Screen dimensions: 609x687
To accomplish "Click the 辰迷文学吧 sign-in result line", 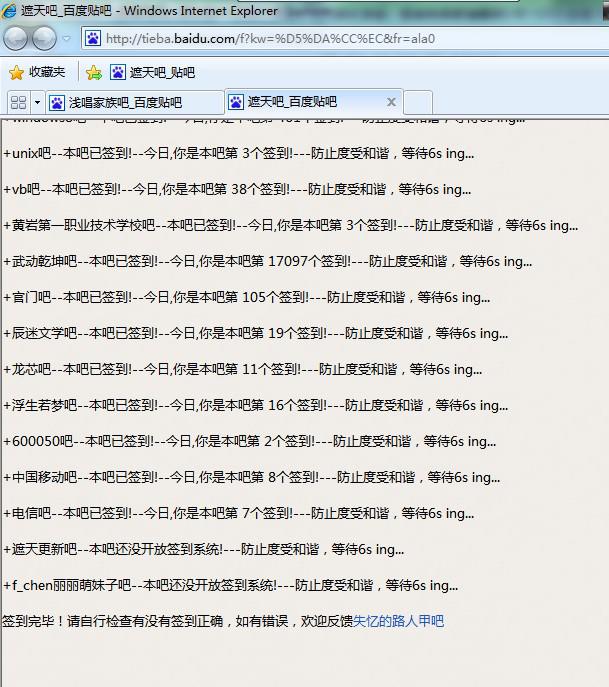I will (x=255, y=333).
